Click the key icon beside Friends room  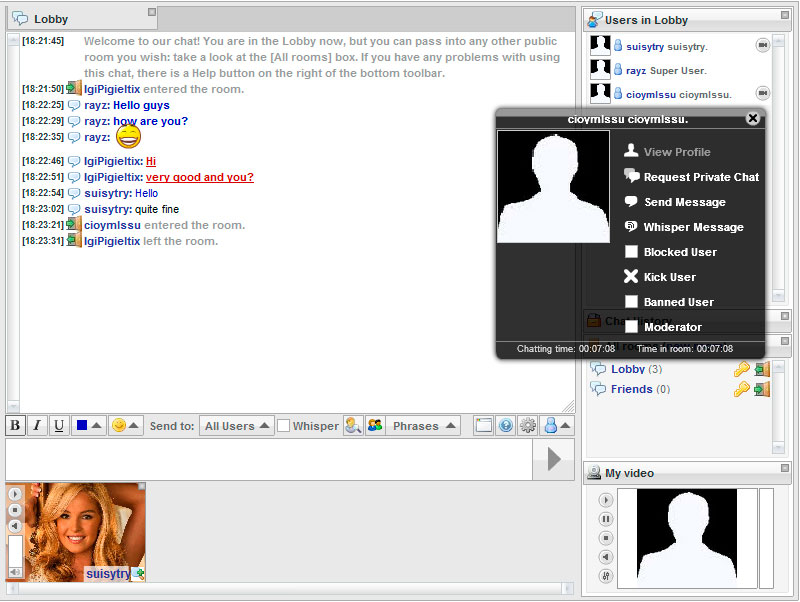(x=741, y=389)
